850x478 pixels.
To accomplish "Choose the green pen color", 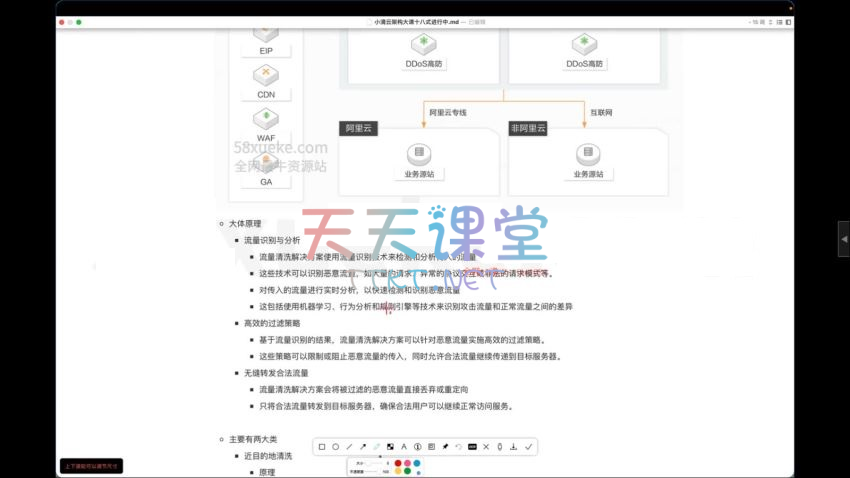I will (407, 471).
